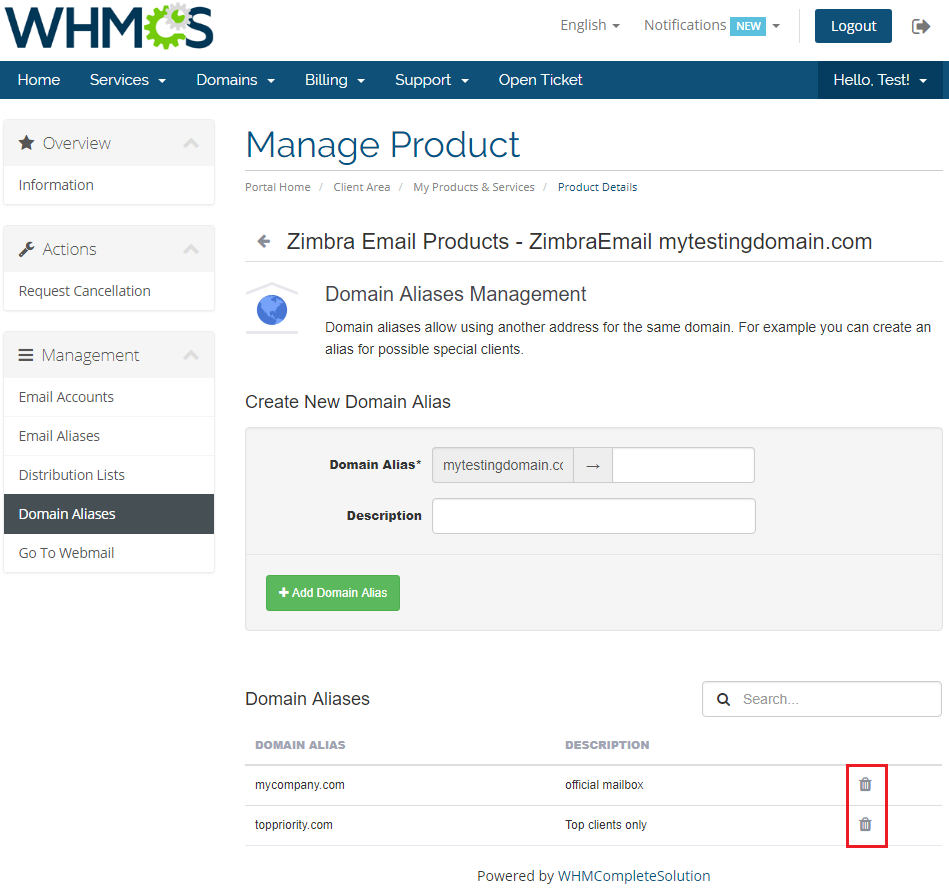Open the WHMCompleteSolution footer link
949x893 pixels.
click(x=634, y=876)
